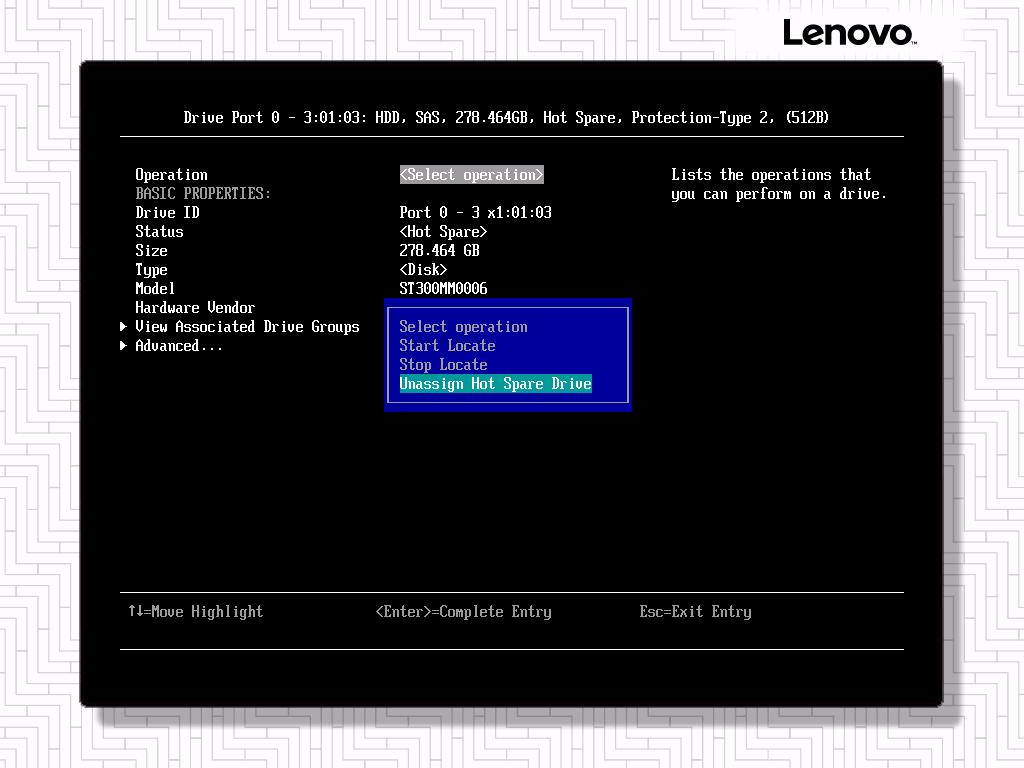Open View Associated Drive Groups
Screen dimensions: 1024x768
247,327
